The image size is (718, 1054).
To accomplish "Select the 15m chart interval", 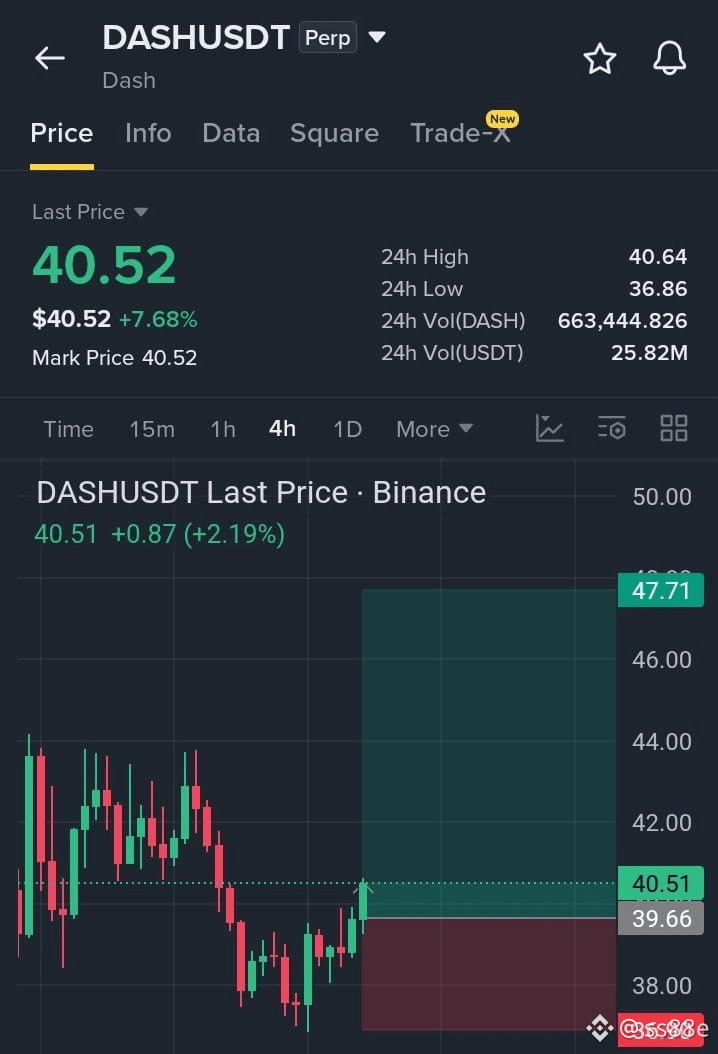I will point(152,429).
